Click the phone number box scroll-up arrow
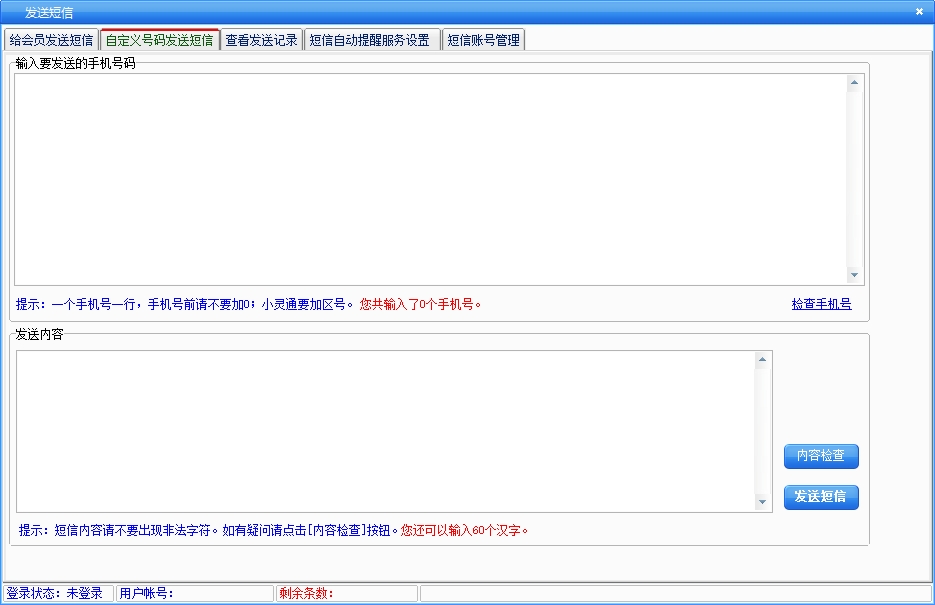Screen dimensions: 935x605 click(854, 83)
